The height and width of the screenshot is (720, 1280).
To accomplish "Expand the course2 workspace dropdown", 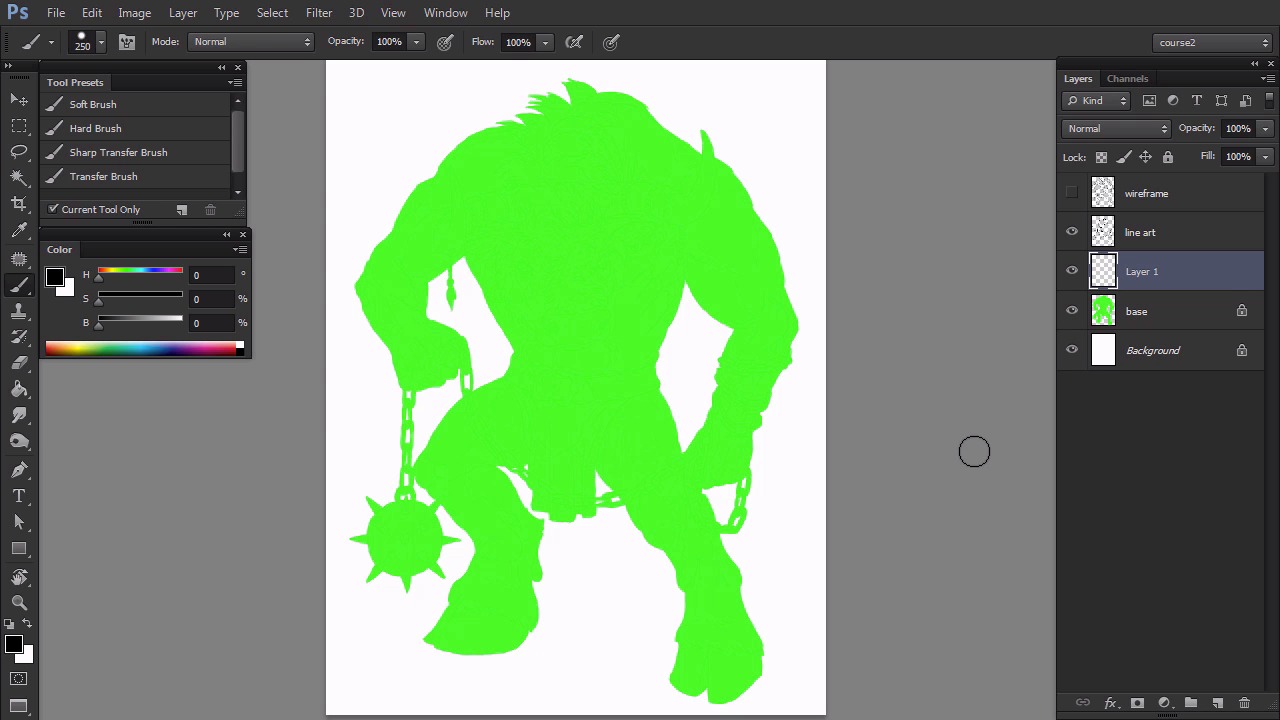I will 1212,43.
